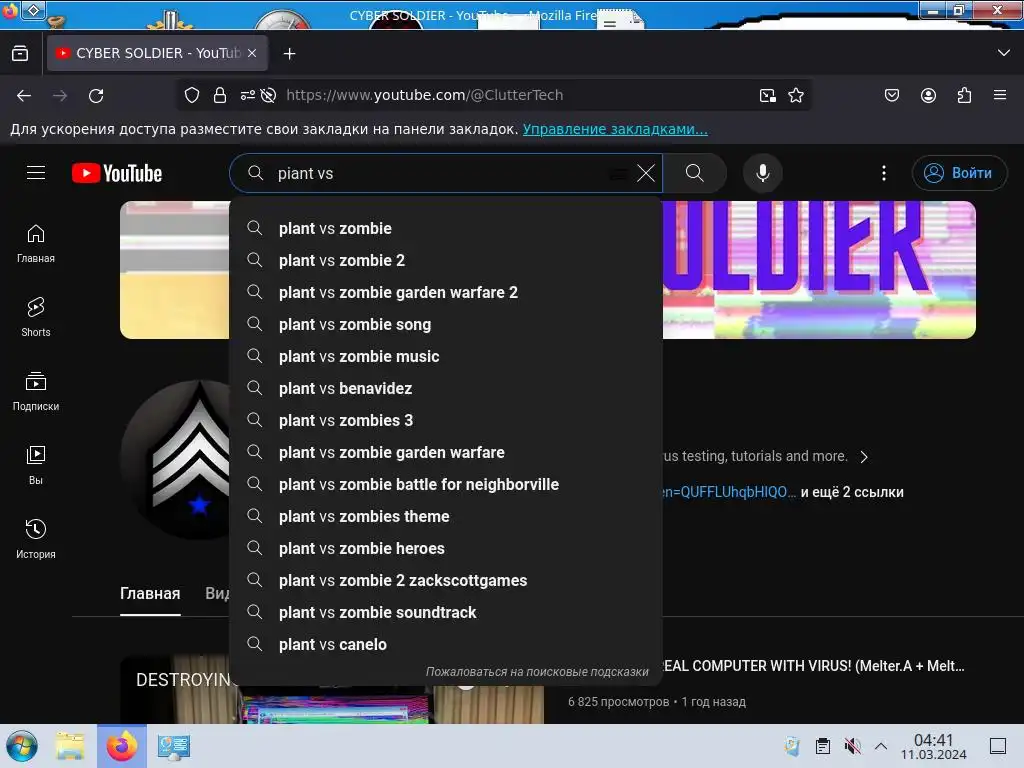1024x768 pixels.
Task: Start voice search with microphone icon
Action: [762, 173]
